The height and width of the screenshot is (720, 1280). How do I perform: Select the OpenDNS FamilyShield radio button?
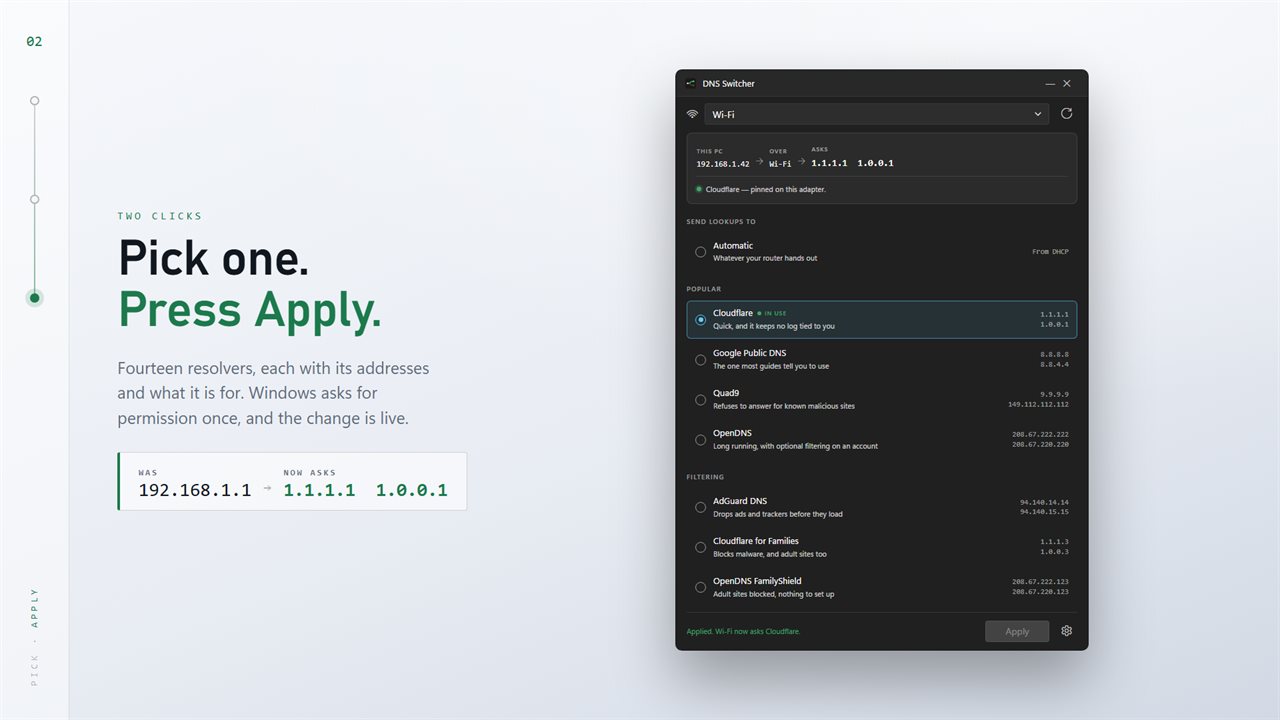click(x=700, y=588)
